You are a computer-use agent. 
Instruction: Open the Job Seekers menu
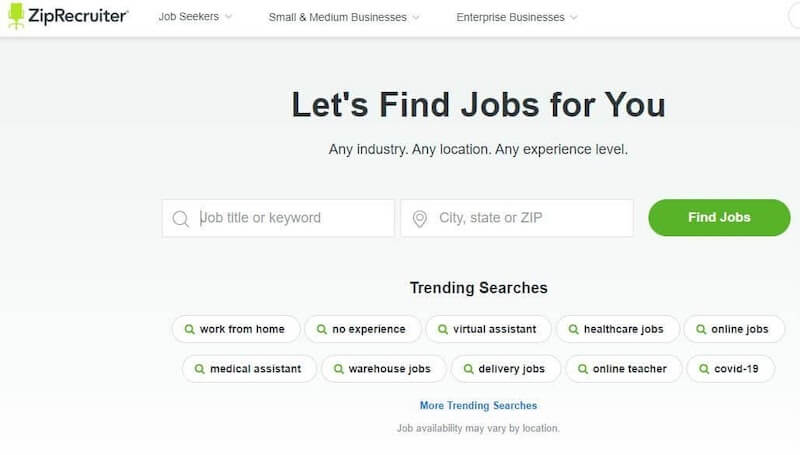[189, 17]
